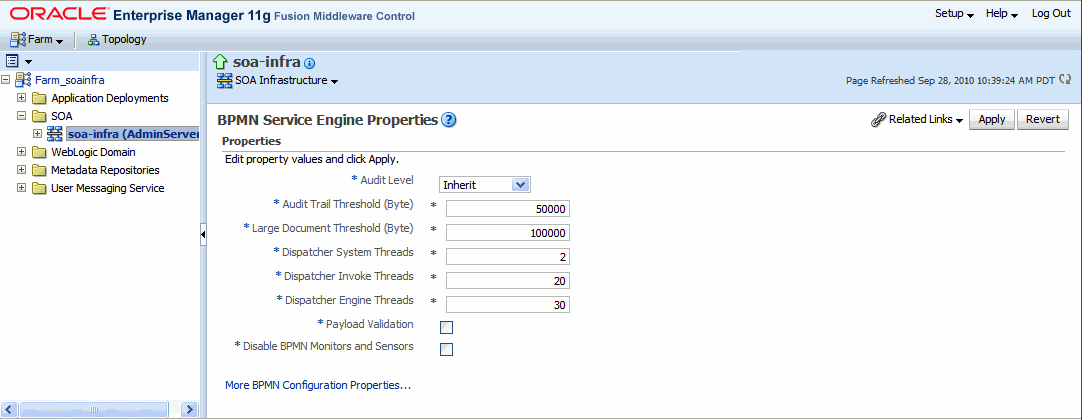Select the Metadata Repositories folder
This screenshot has height=420, width=1082.
click(x=105, y=170)
